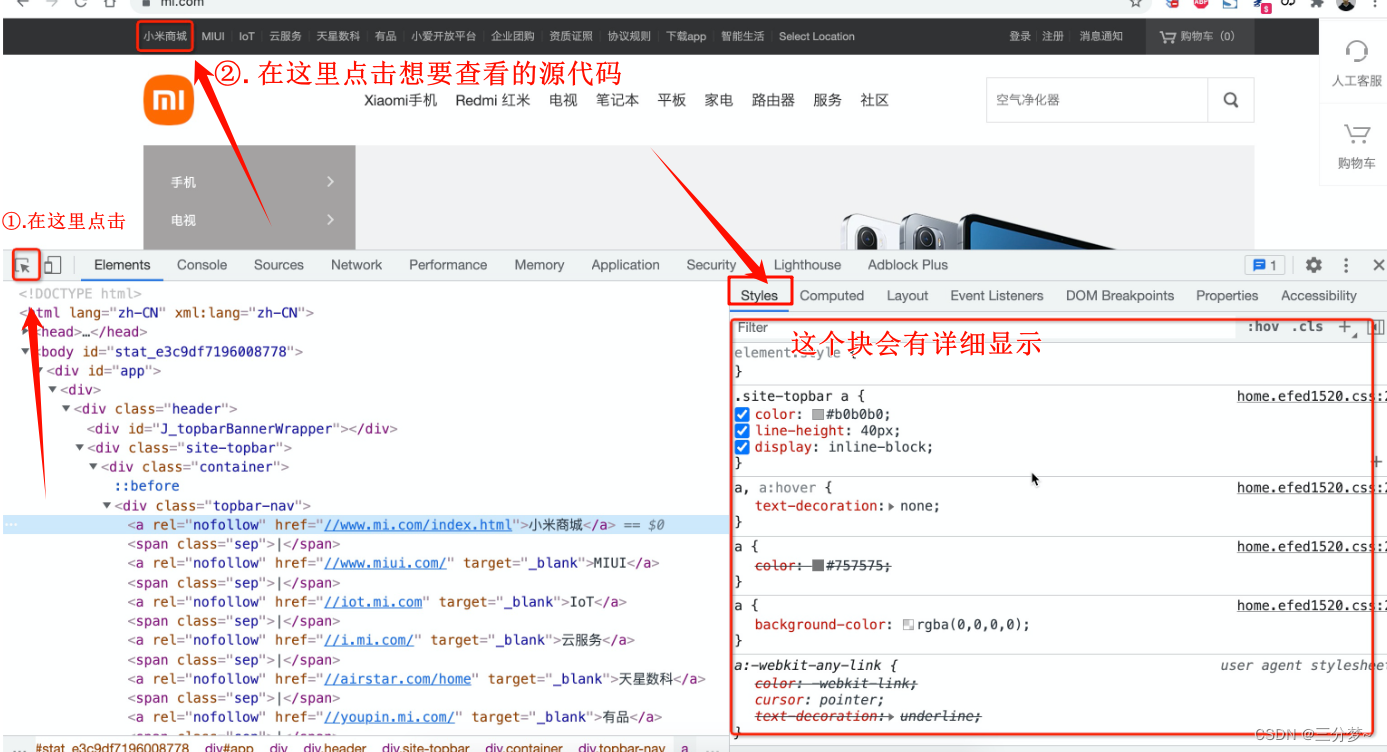Image resolution: width=1387 pixels, height=752 pixels.
Task: Open the DOM Breakpoints pane
Action: [x=1120, y=296]
